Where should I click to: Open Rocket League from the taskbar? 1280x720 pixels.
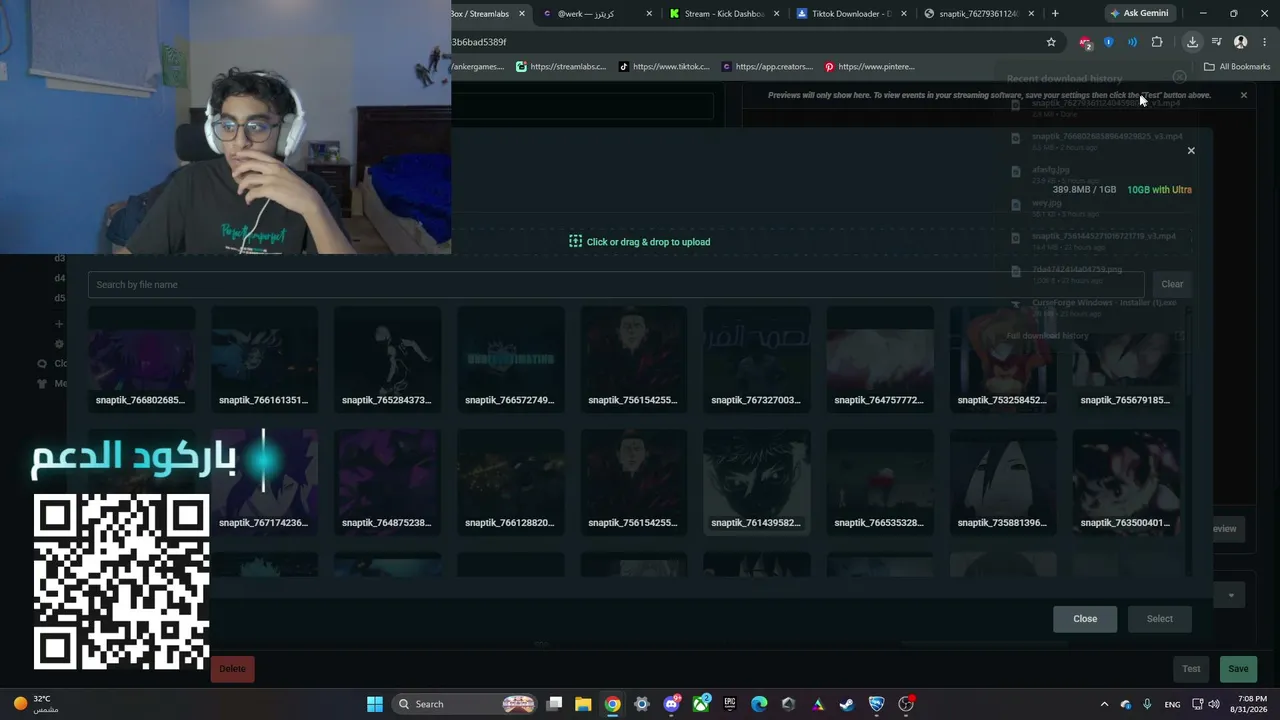click(877, 704)
